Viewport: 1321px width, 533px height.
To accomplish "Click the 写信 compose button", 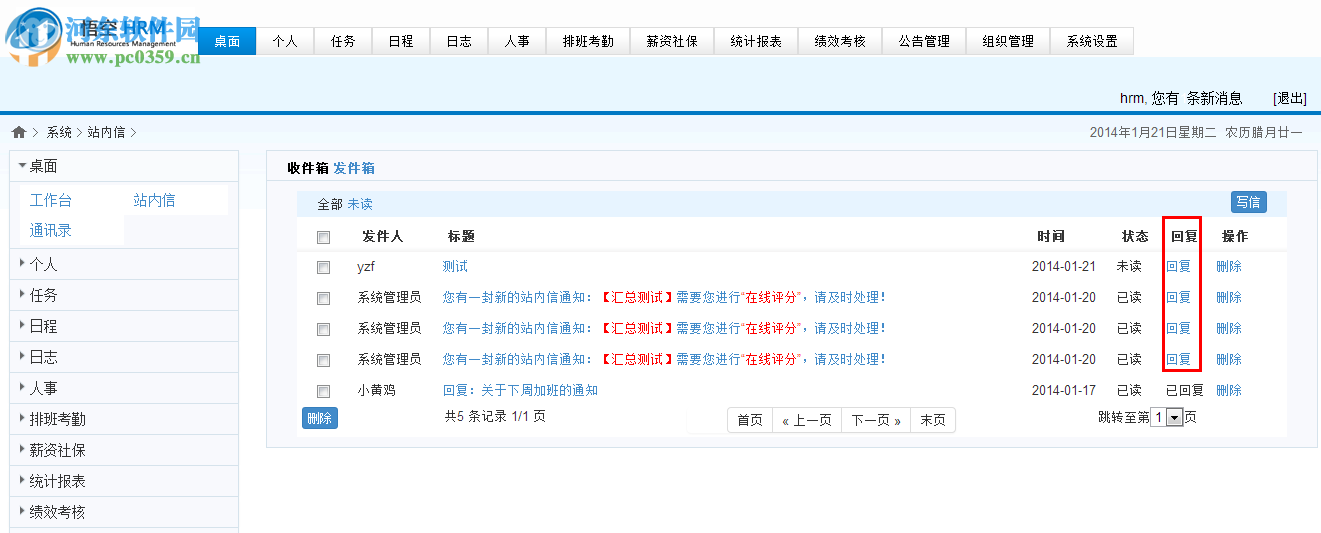I will 1248,202.
